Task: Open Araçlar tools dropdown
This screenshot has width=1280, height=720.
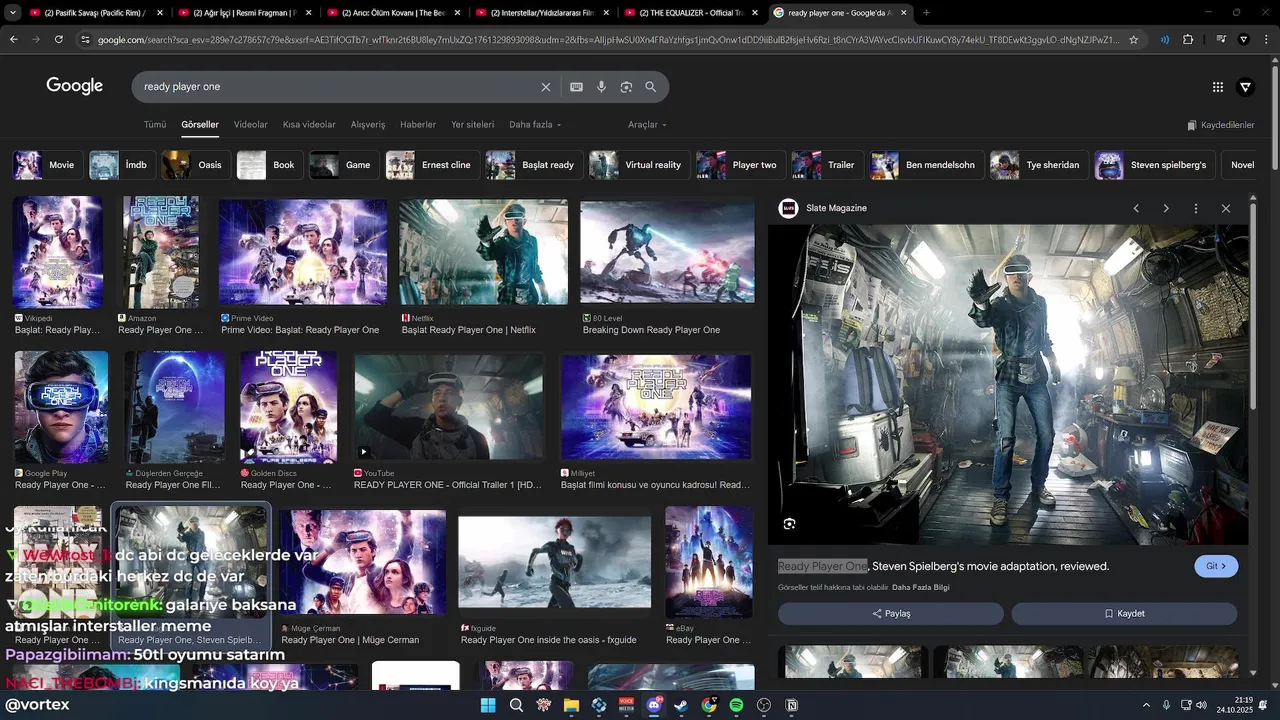Action: pyautogui.click(x=647, y=125)
